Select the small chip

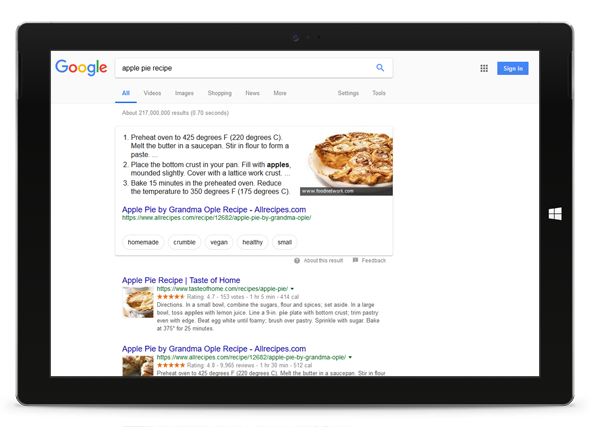coord(284,242)
